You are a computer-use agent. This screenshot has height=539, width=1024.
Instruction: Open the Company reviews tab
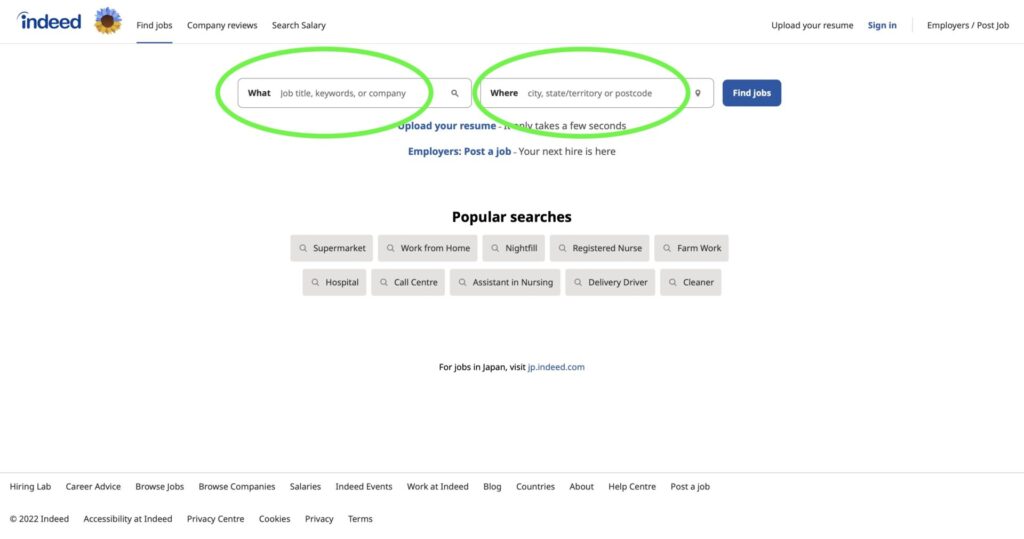point(222,25)
